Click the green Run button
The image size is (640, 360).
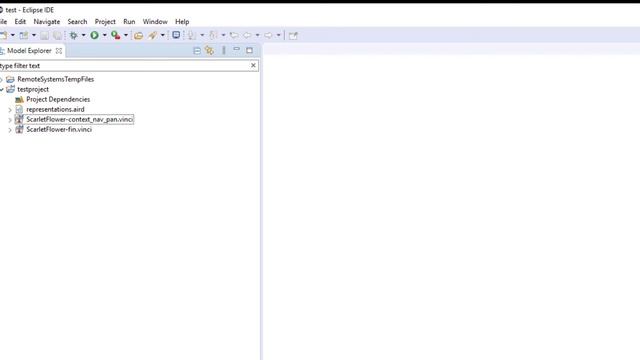[95, 36]
